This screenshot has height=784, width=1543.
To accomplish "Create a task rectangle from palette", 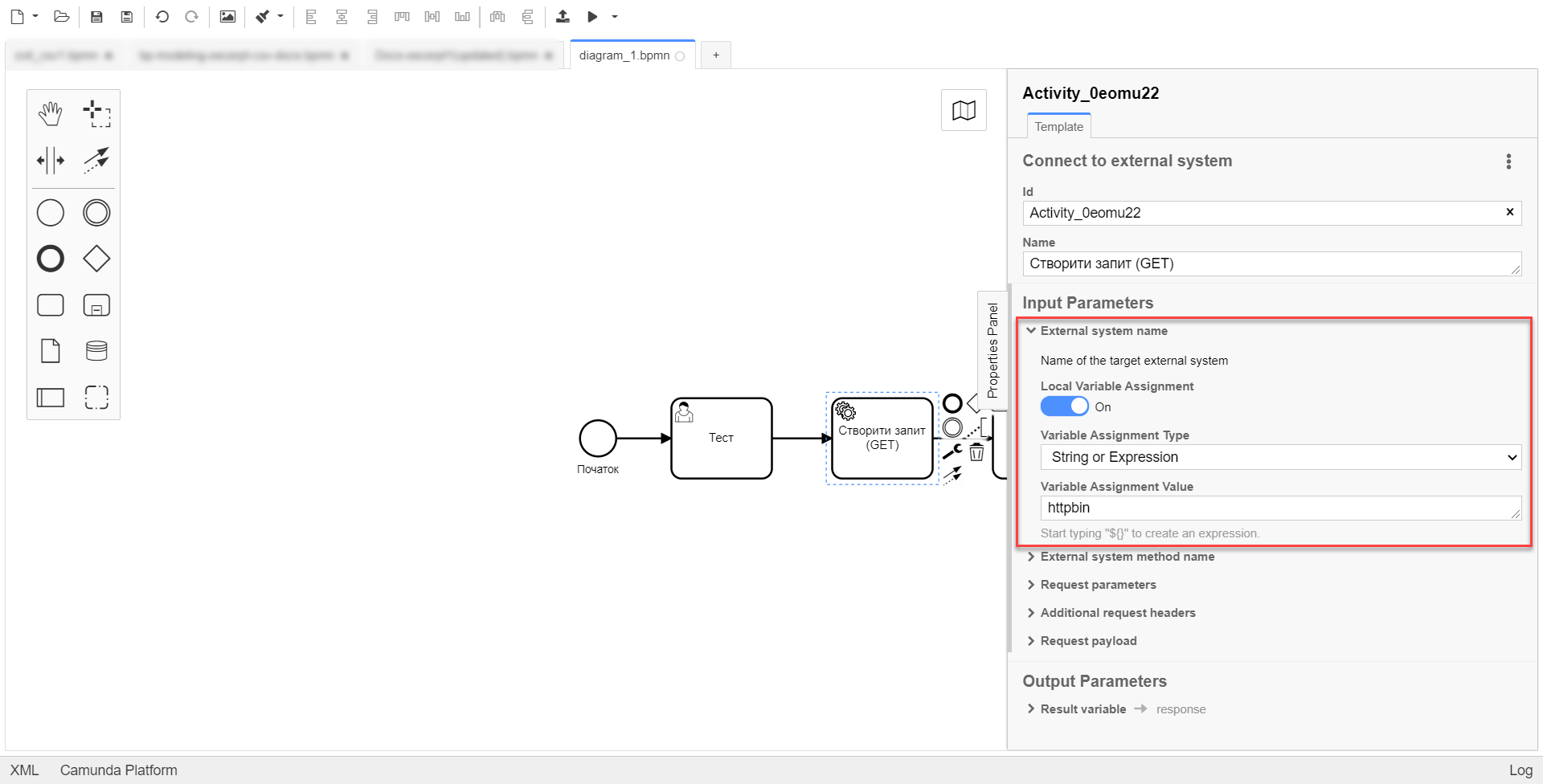I will (51, 305).
